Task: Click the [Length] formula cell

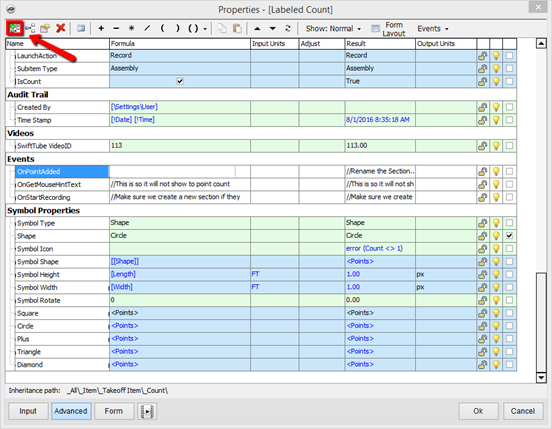Action: [x=180, y=275]
